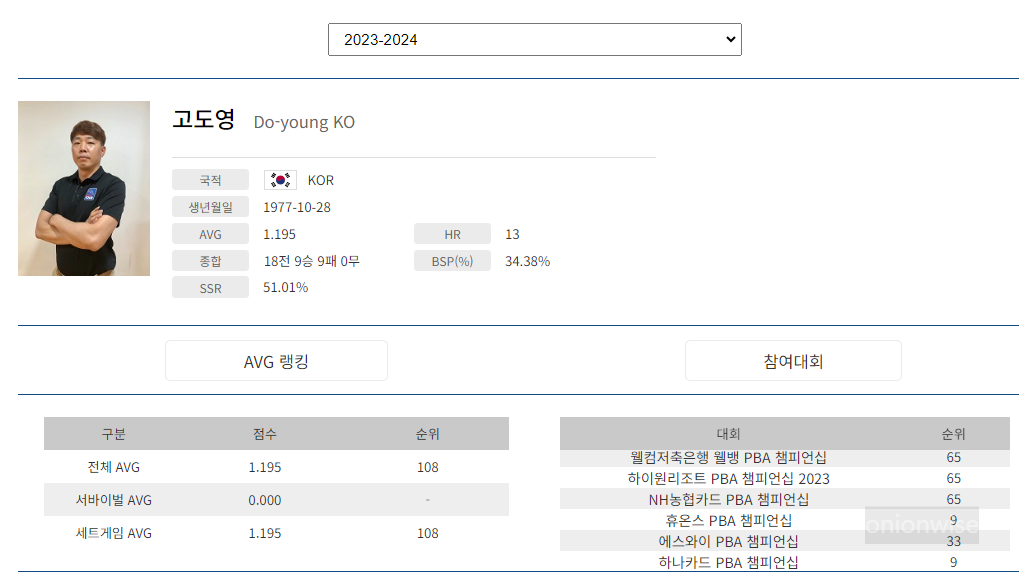
Task: Expand the season selector to pick another year
Action: [x=534, y=38]
